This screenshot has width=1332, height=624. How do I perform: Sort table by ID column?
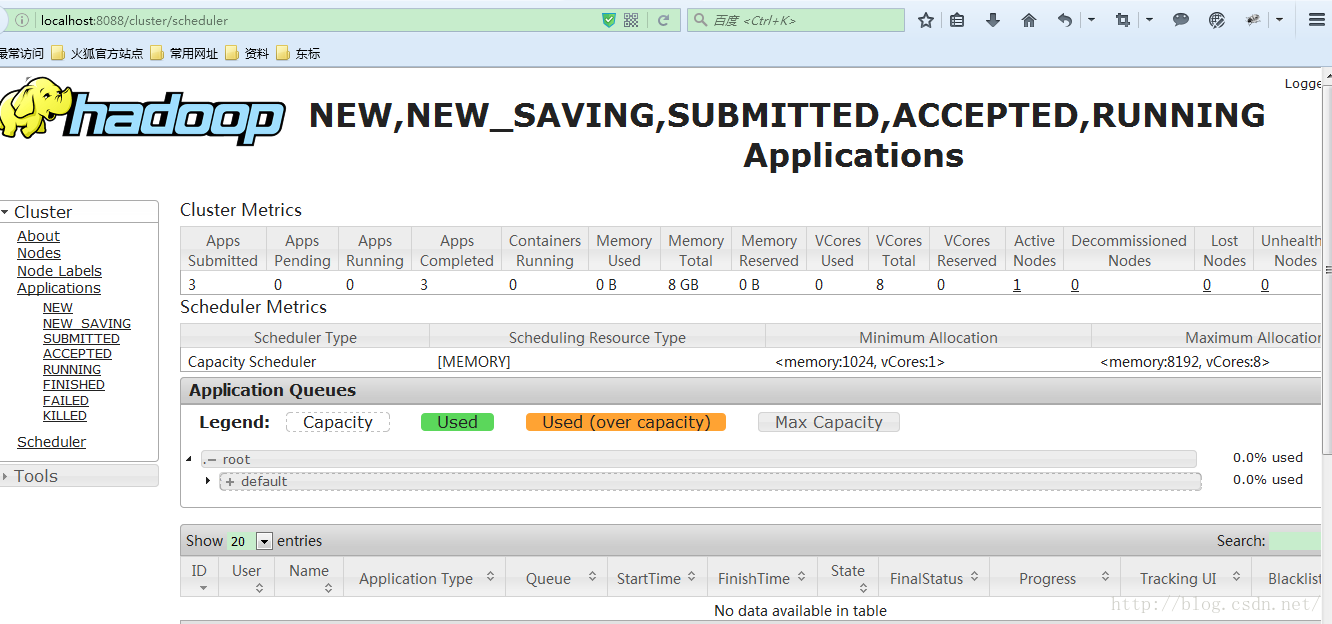(x=199, y=577)
